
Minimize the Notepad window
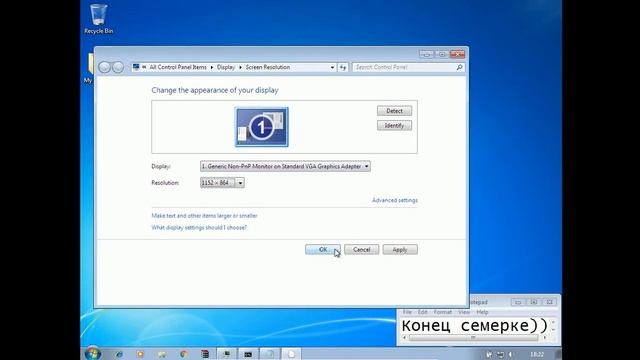518,302
